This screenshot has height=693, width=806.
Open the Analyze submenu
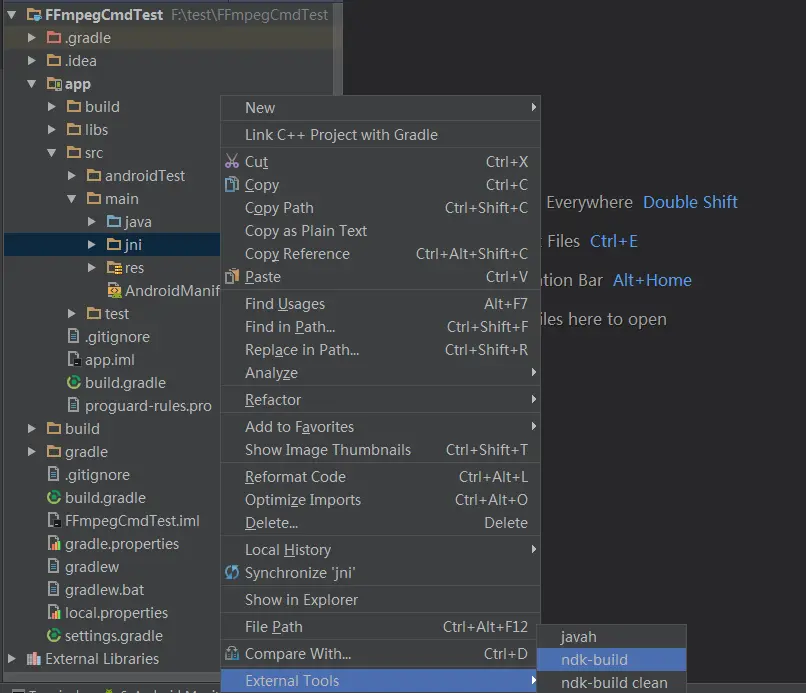point(380,373)
